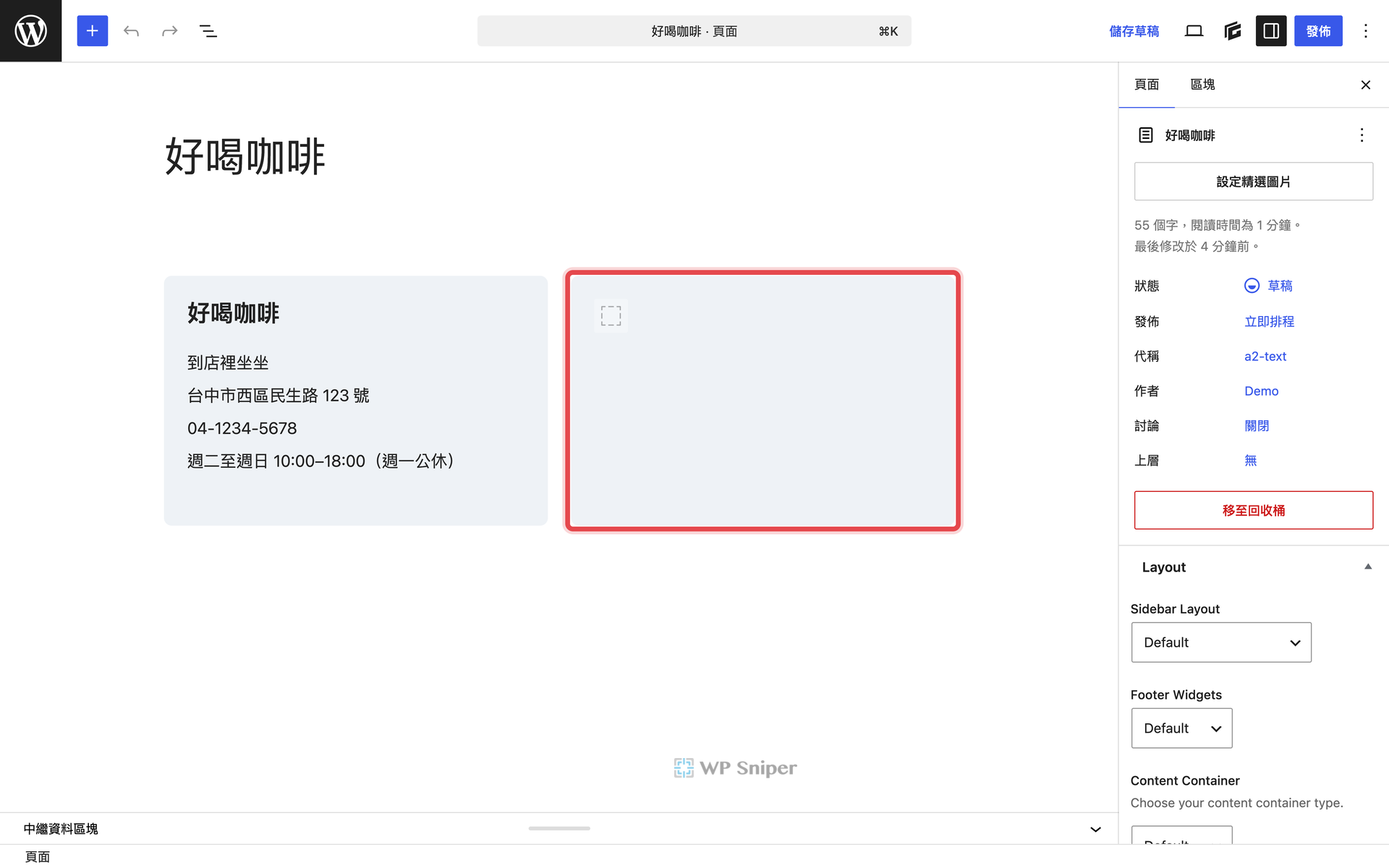The height and width of the screenshot is (868, 1389).
Task: Toggle the settings sidebar panel
Action: click(x=1271, y=31)
